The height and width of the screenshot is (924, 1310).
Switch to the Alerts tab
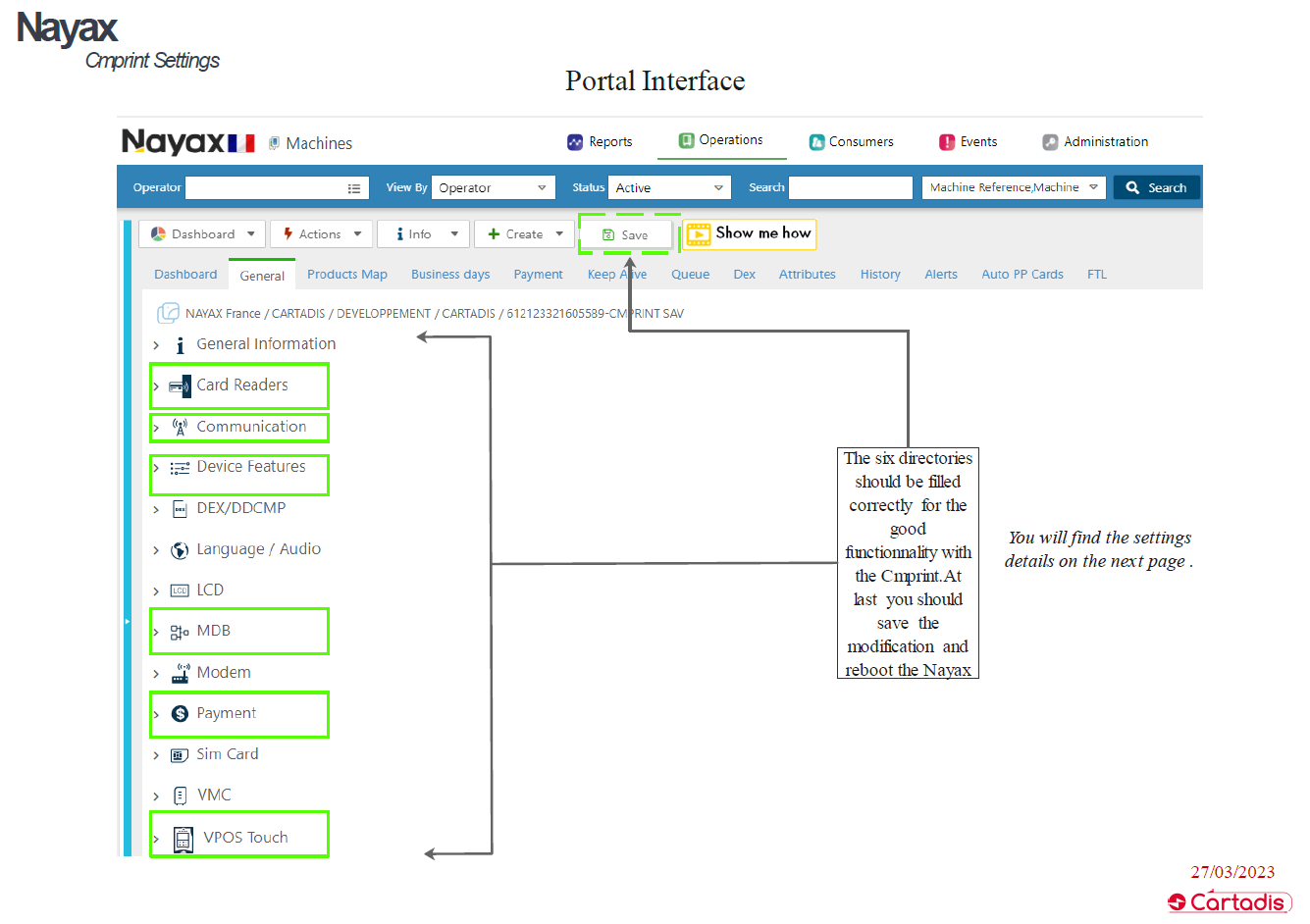[x=941, y=275]
